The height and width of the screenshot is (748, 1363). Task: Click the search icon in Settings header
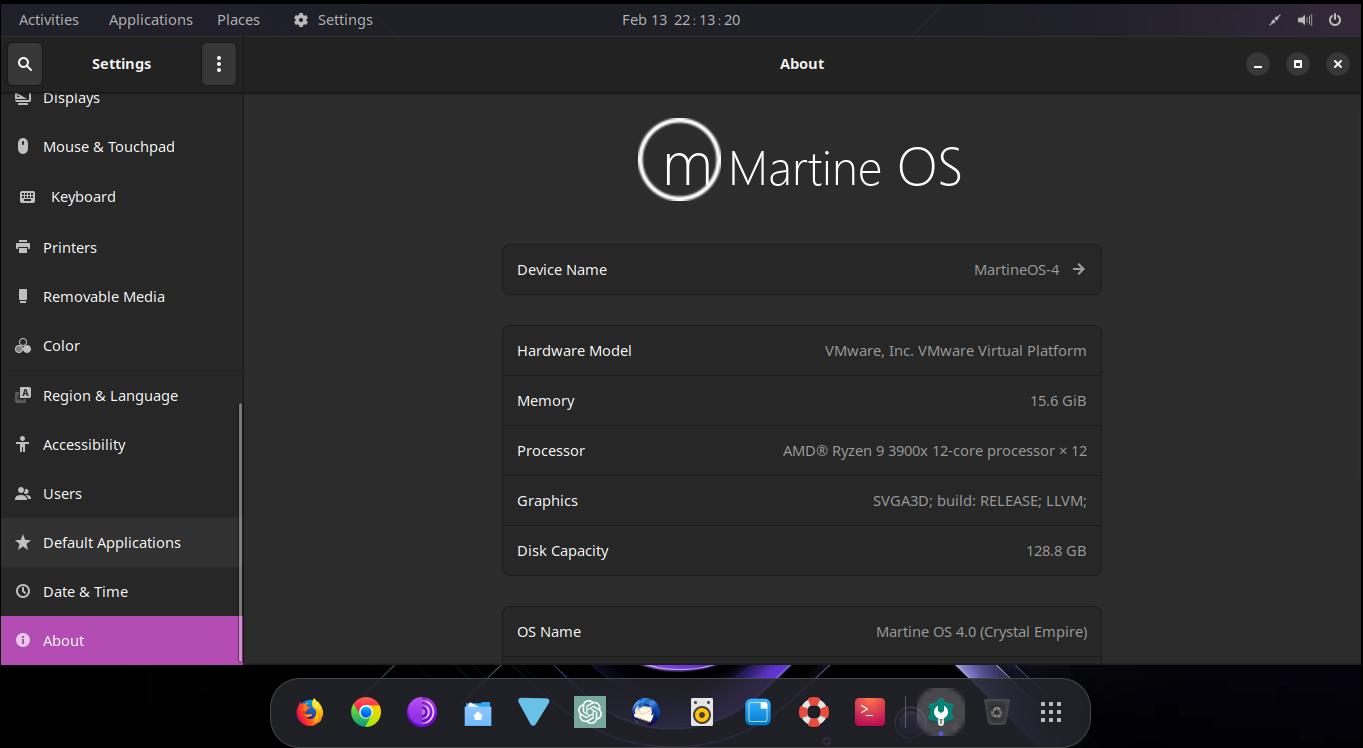(25, 64)
